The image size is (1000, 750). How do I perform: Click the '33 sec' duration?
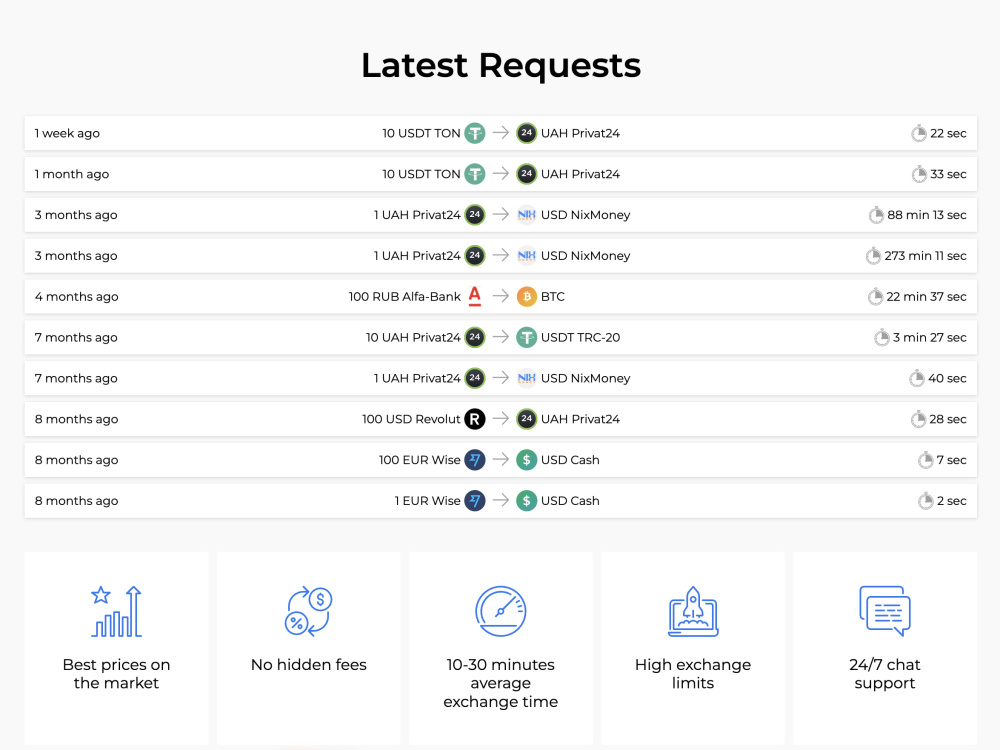click(x=948, y=174)
